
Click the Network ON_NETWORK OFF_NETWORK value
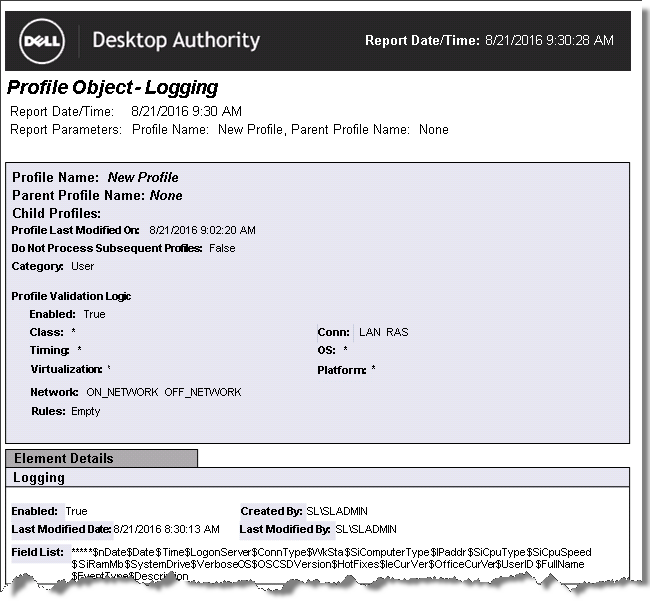point(163,392)
